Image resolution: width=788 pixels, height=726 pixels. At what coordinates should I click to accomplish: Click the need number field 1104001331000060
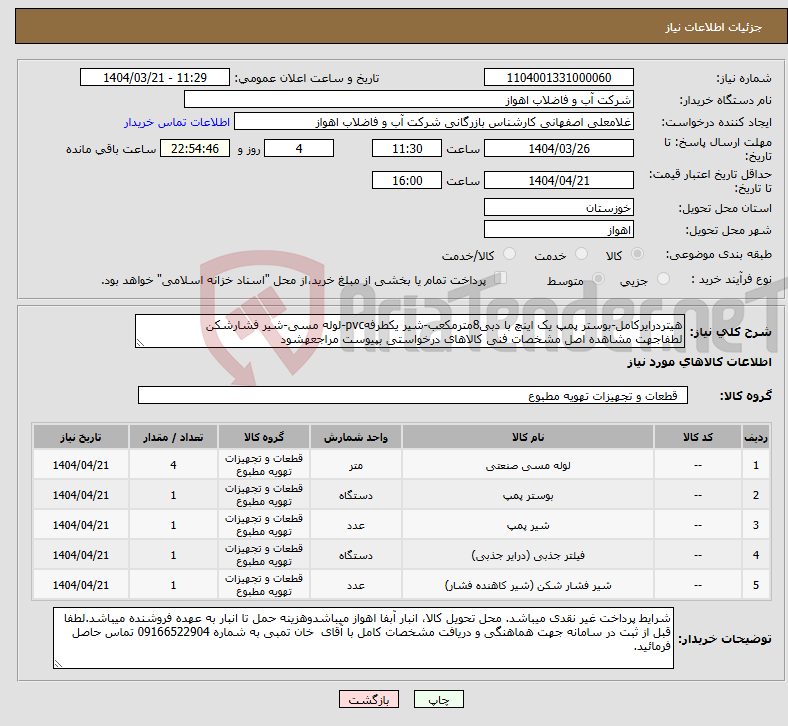coord(558,78)
